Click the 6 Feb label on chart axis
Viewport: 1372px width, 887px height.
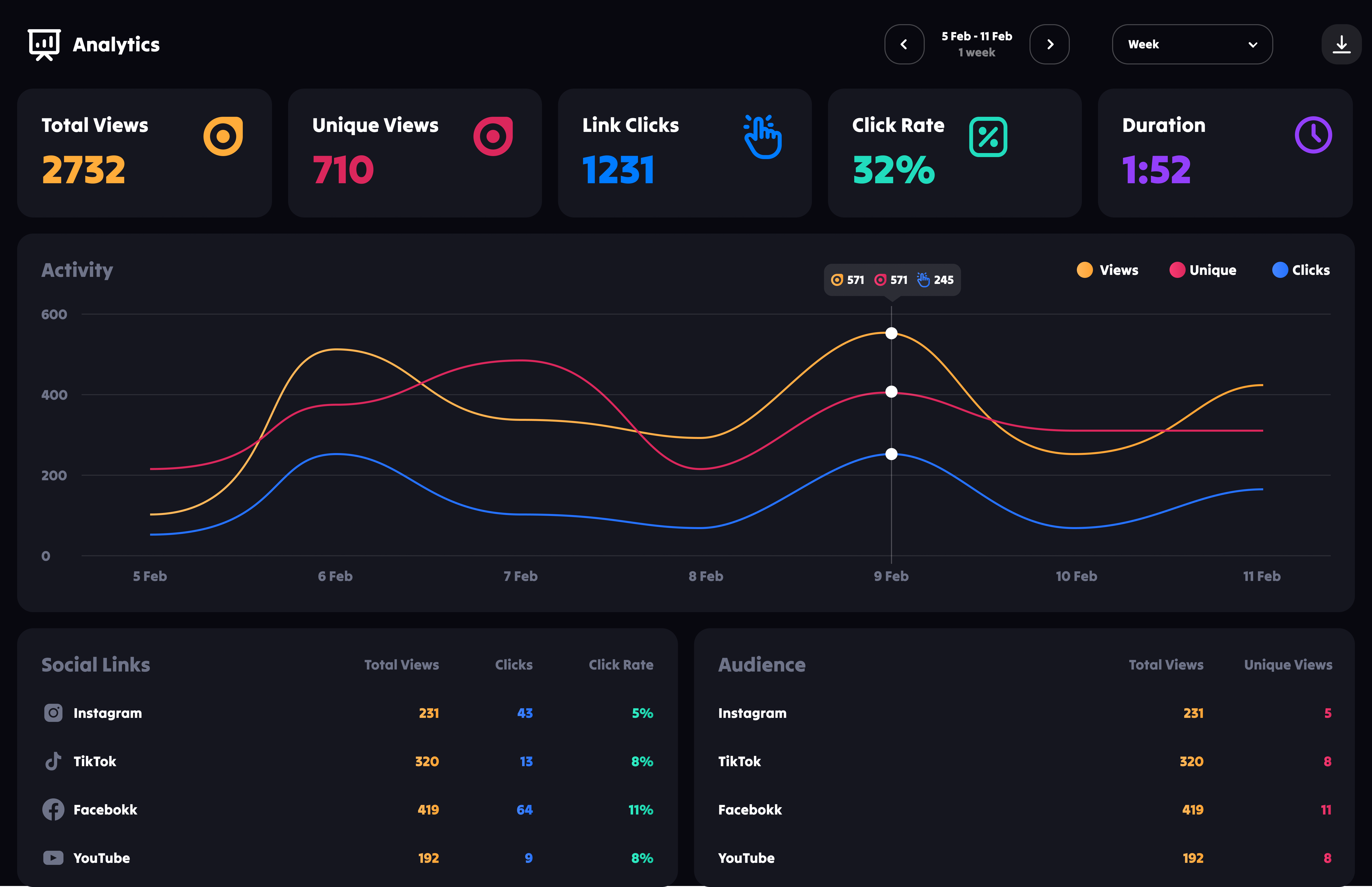(335, 576)
